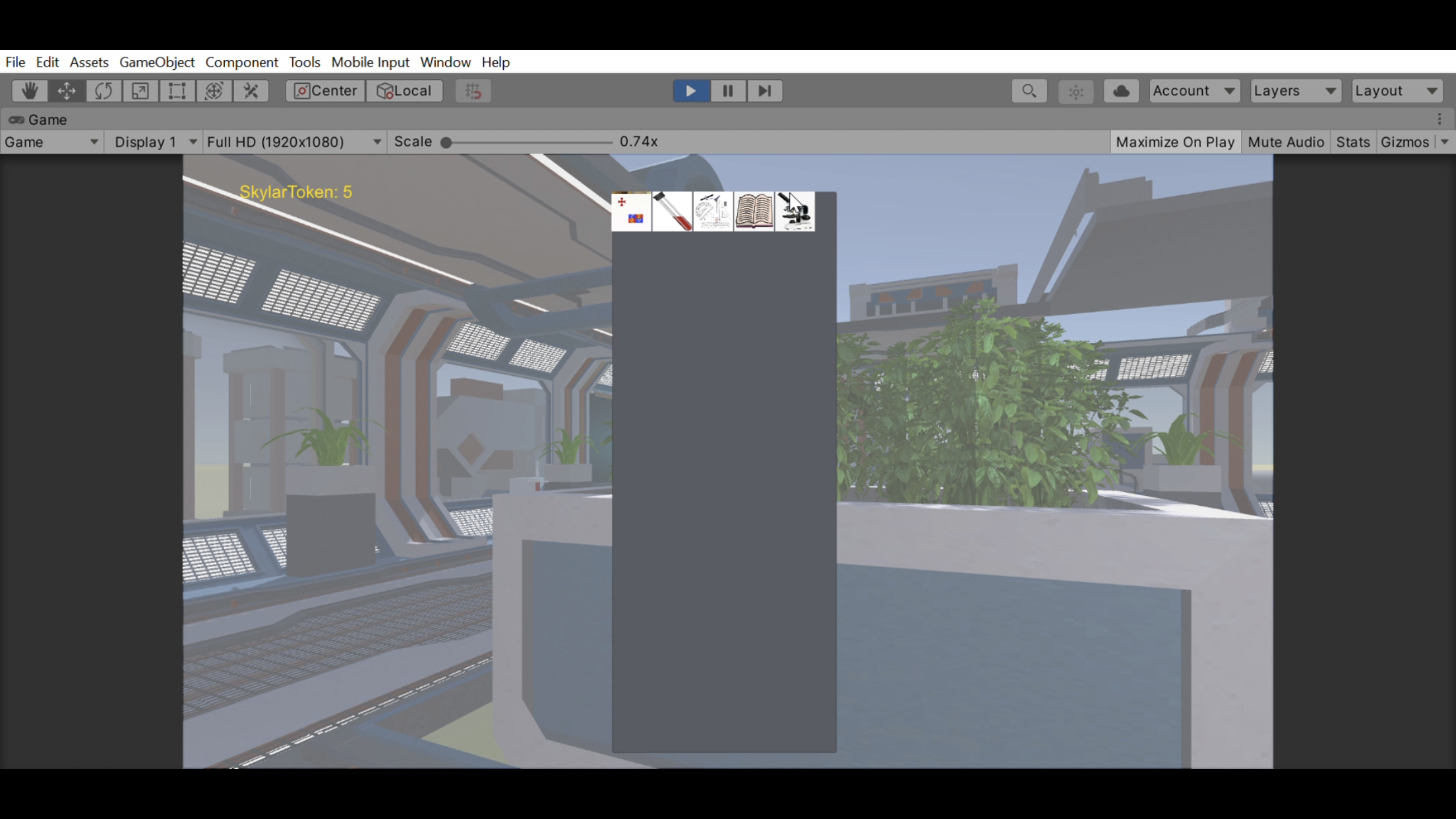This screenshot has height=819, width=1456.
Task: Open the Account dropdown
Action: (x=1194, y=91)
